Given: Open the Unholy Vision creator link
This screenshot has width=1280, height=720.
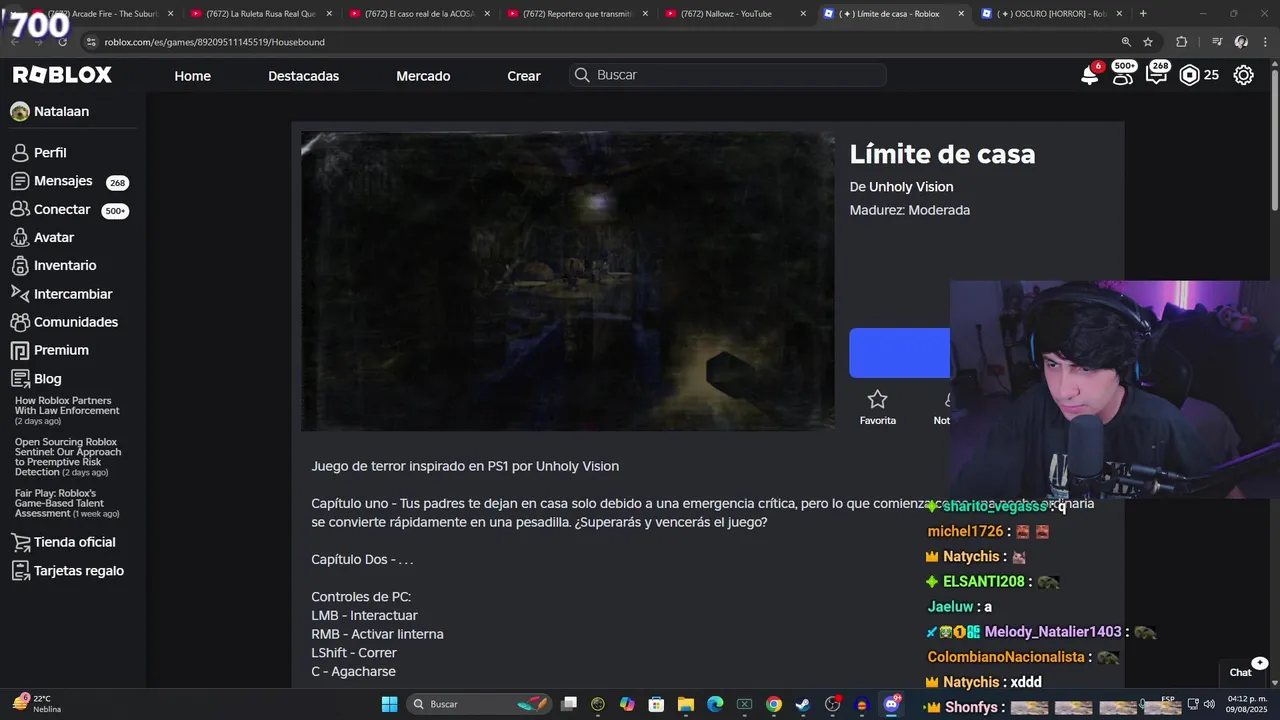Looking at the screenshot, I should pyautogui.click(x=911, y=187).
